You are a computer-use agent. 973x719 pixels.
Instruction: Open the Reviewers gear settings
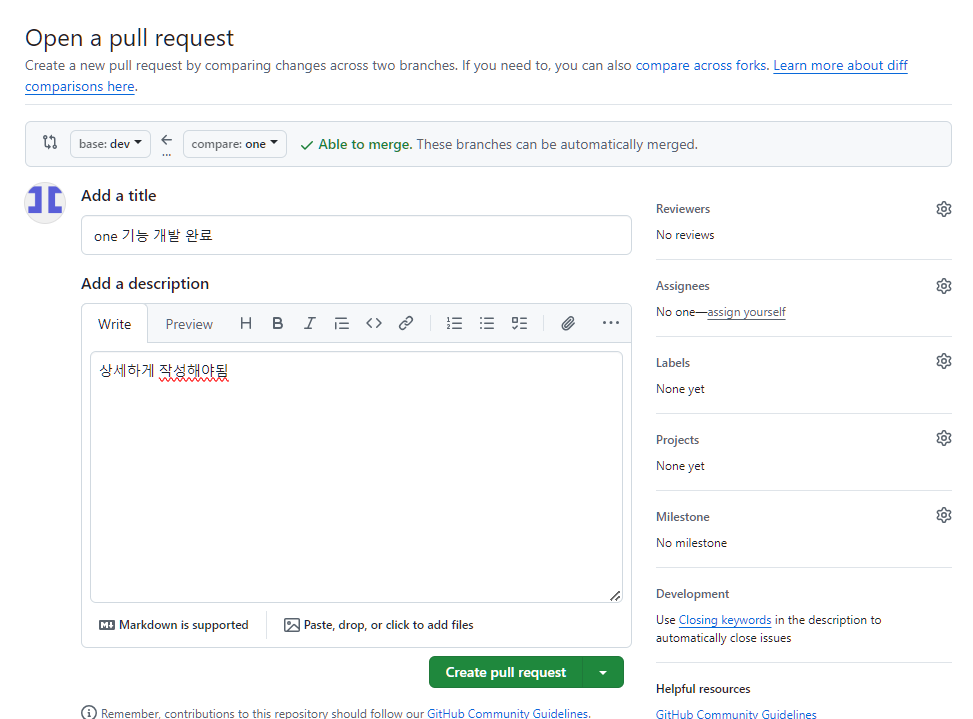tap(943, 209)
